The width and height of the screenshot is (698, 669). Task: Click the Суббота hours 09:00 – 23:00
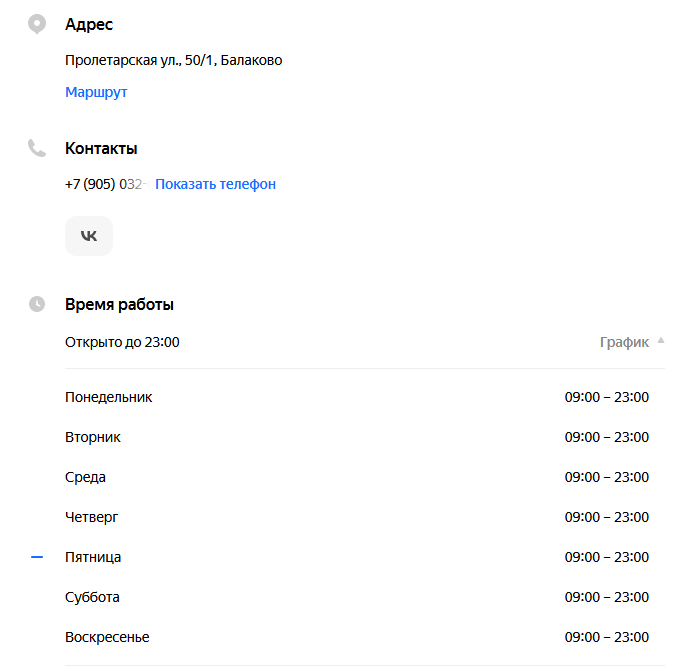point(606,597)
